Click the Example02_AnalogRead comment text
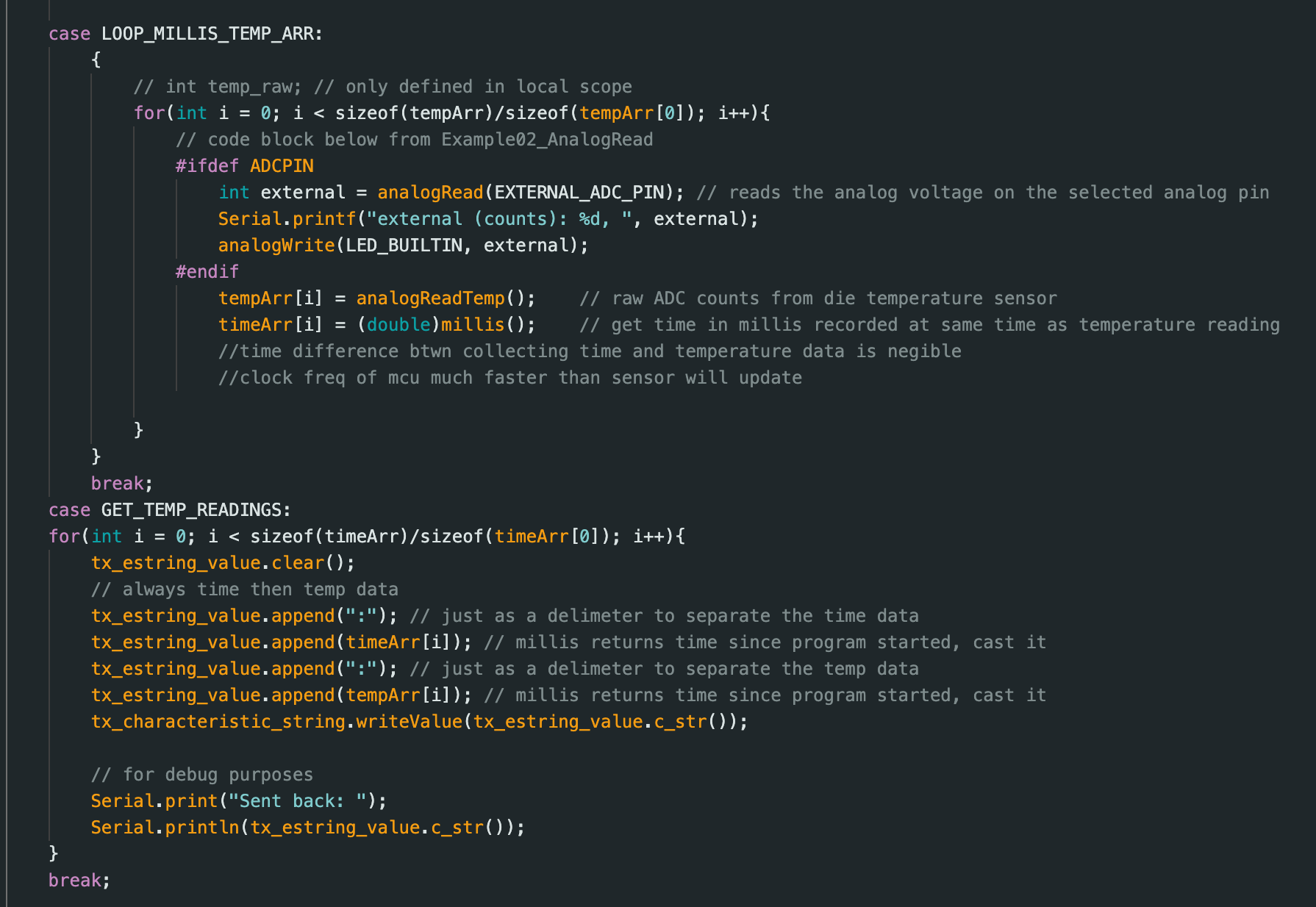1316x907 pixels. (x=546, y=140)
